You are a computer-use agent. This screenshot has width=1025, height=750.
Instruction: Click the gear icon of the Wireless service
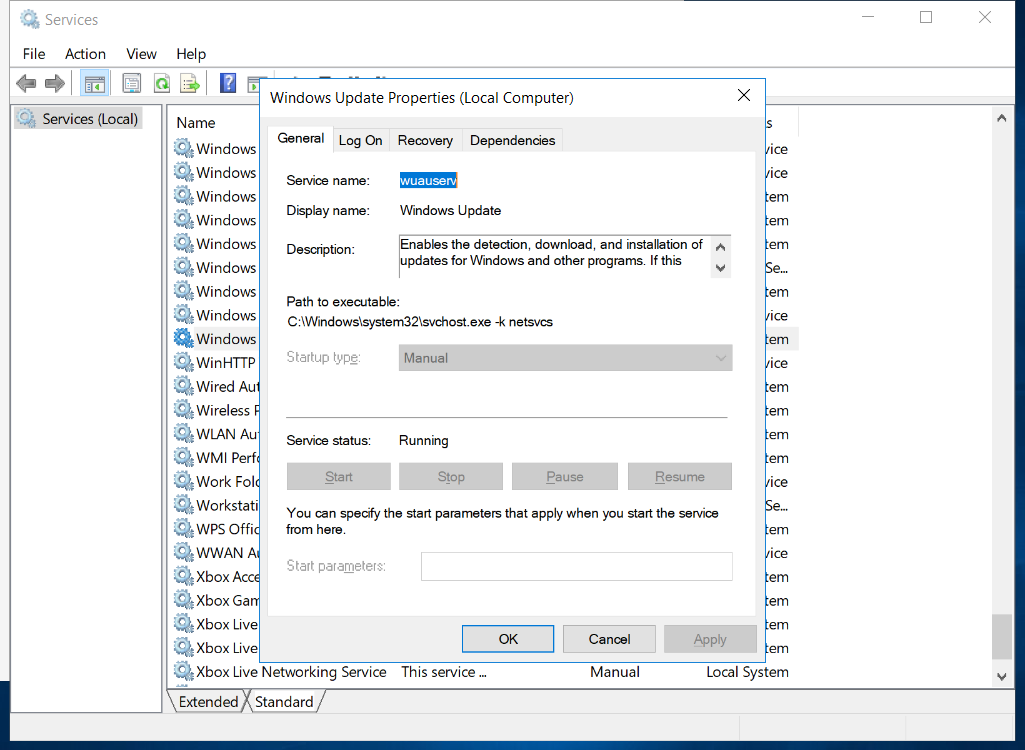coord(184,409)
